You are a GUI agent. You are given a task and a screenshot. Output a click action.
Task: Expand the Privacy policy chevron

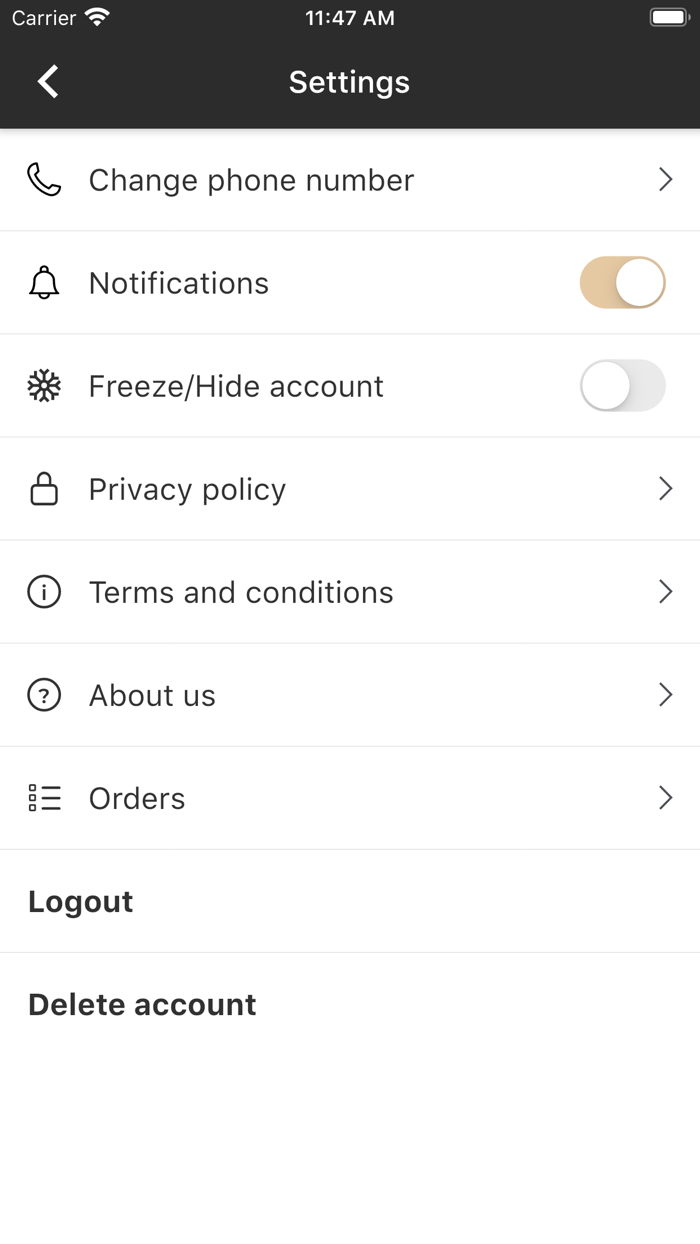point(665,489)
